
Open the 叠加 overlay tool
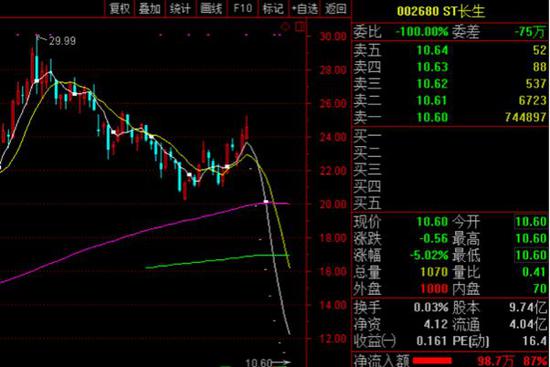[149, 8]
